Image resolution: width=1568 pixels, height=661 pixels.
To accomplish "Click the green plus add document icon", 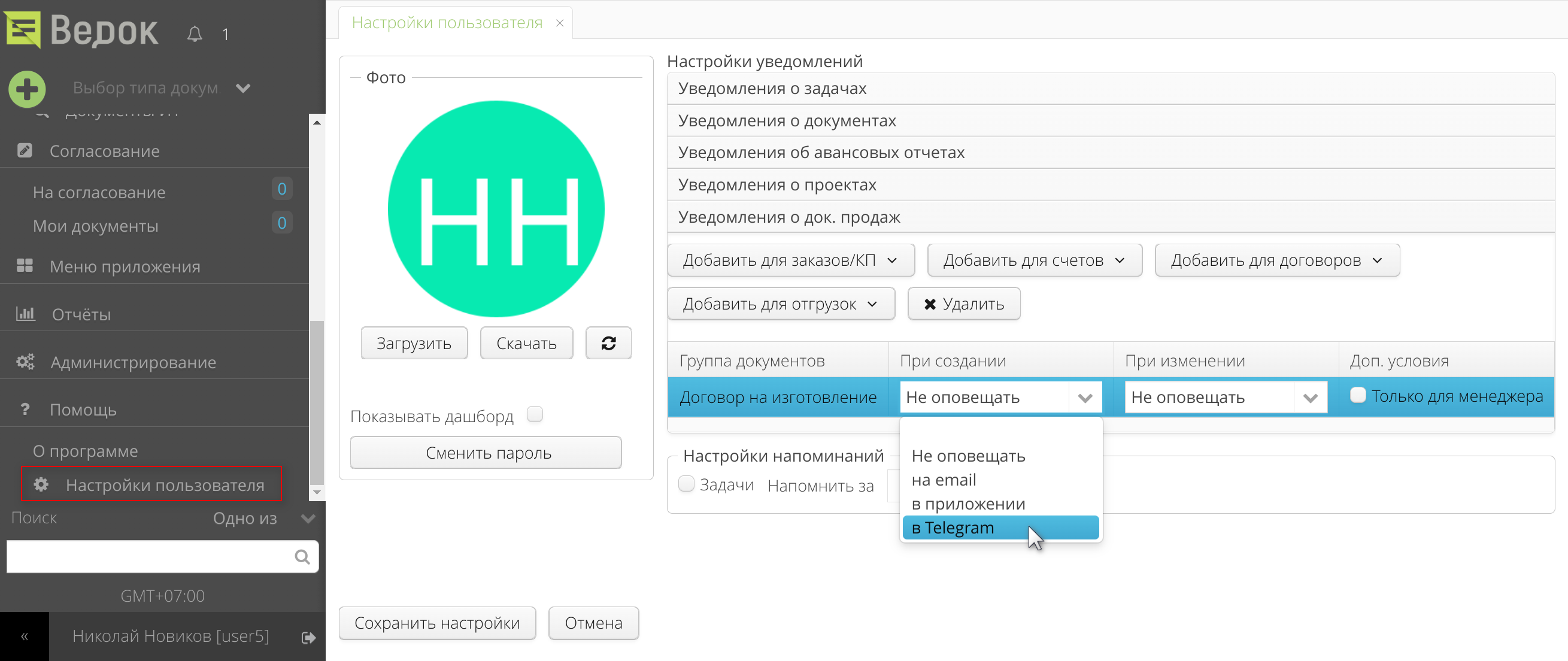I will click(x=27, y=89).
